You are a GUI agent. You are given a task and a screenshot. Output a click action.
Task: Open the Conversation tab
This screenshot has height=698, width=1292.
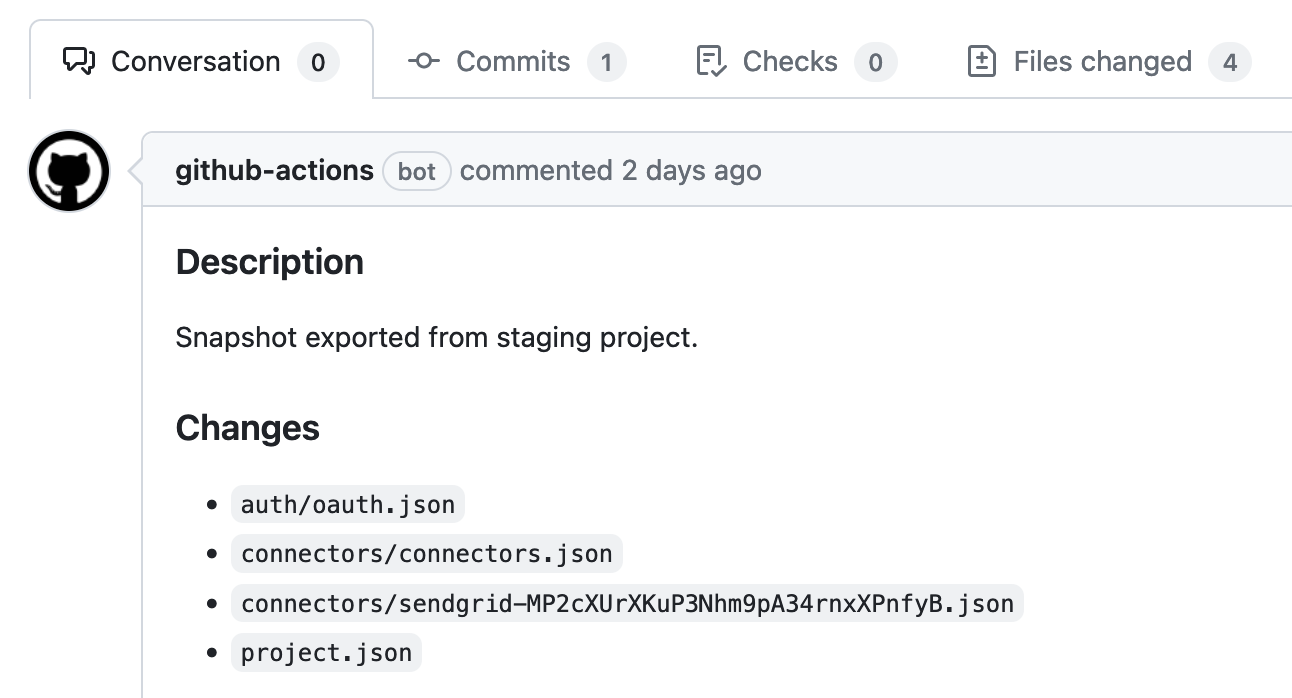coord(201,61)
